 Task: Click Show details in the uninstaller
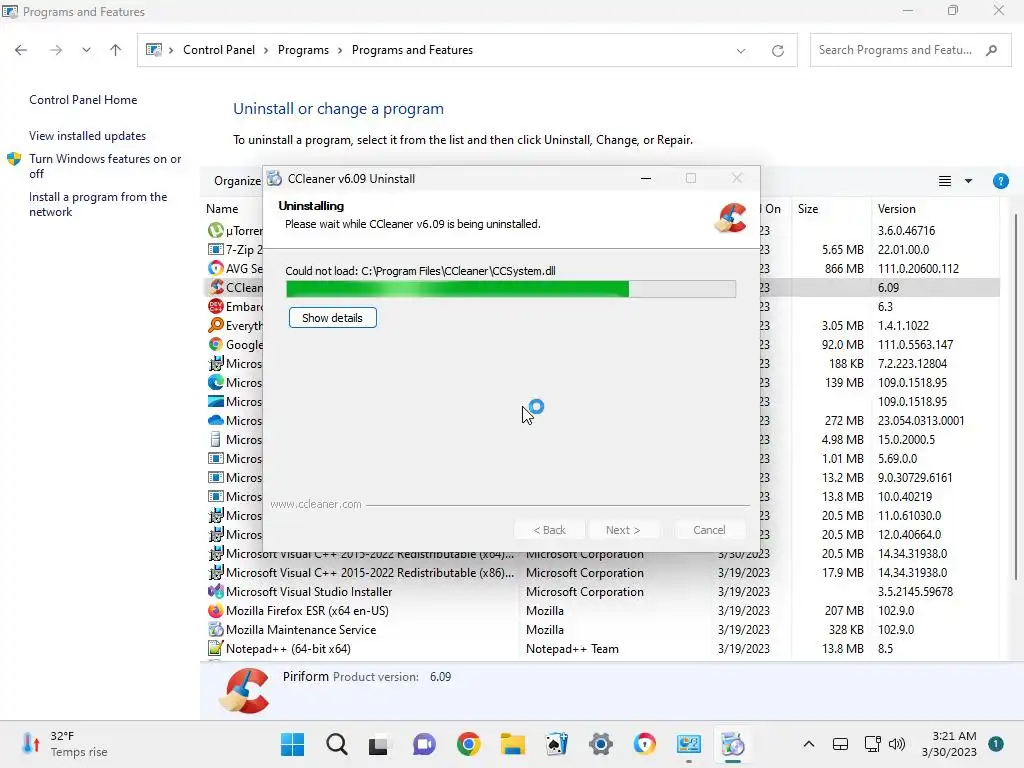point(332,318)
